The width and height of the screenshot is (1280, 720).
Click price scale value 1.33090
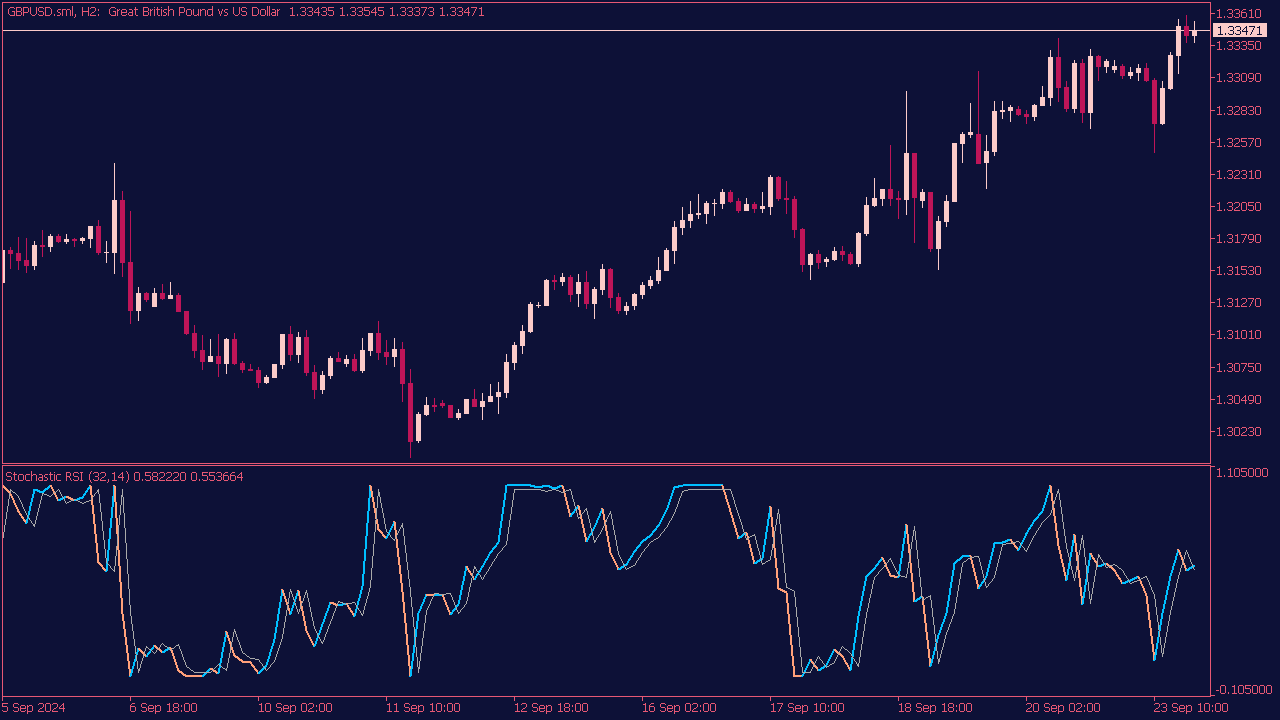coord(1240,77)
